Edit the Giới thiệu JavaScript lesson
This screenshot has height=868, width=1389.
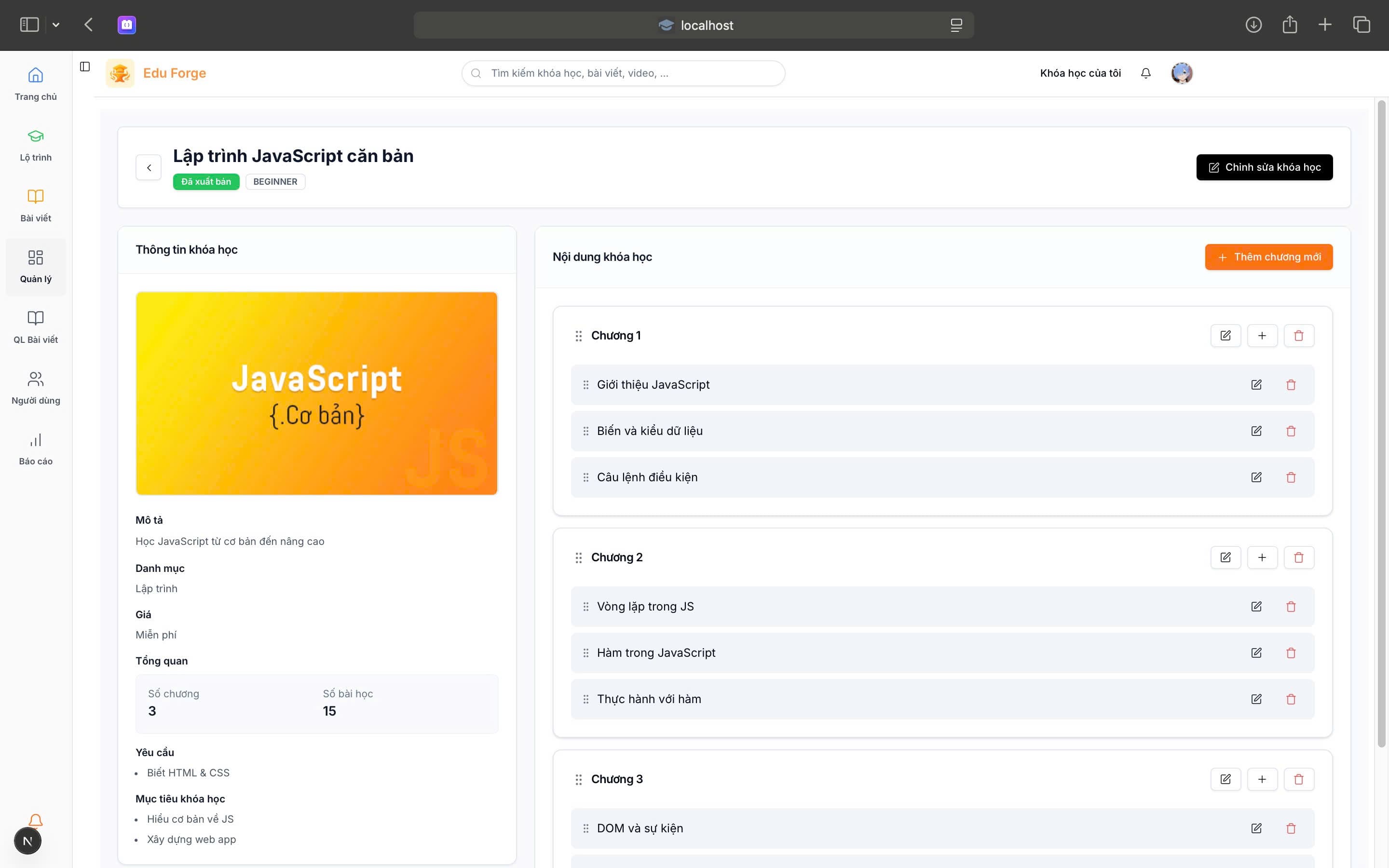(1256, 385)
